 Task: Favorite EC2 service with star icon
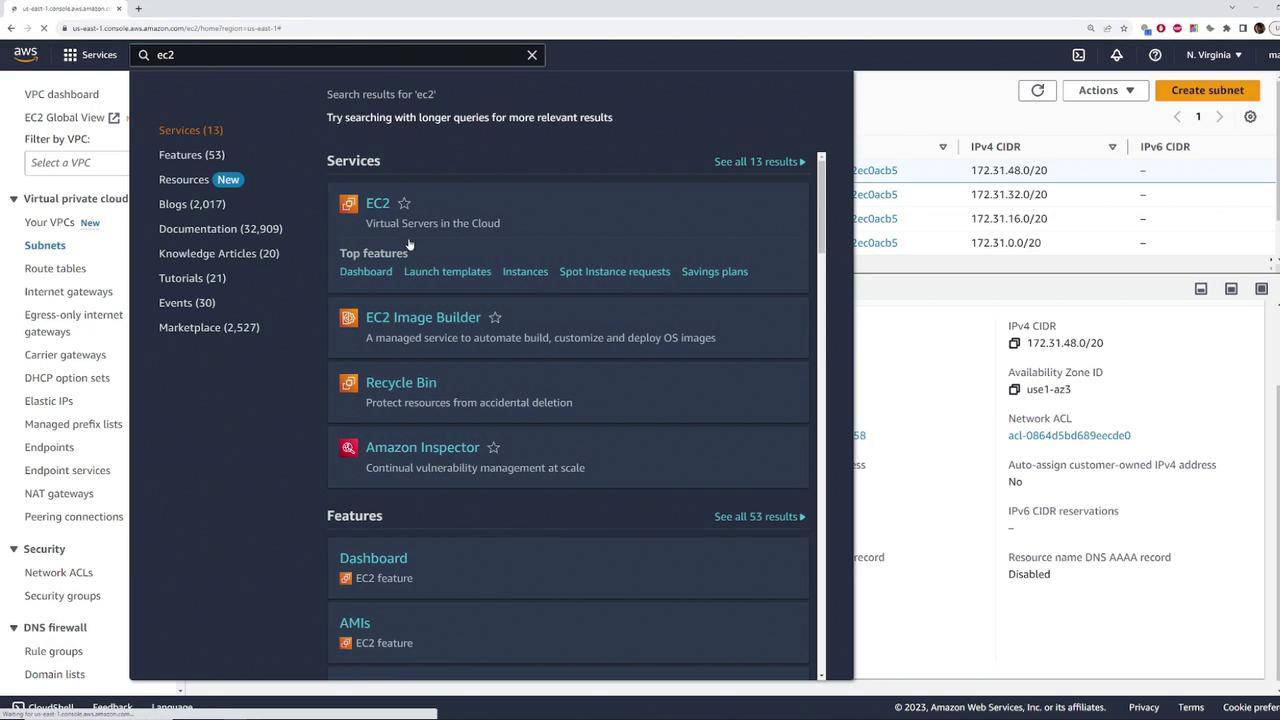pyautogui.click(x=404, y=203)
